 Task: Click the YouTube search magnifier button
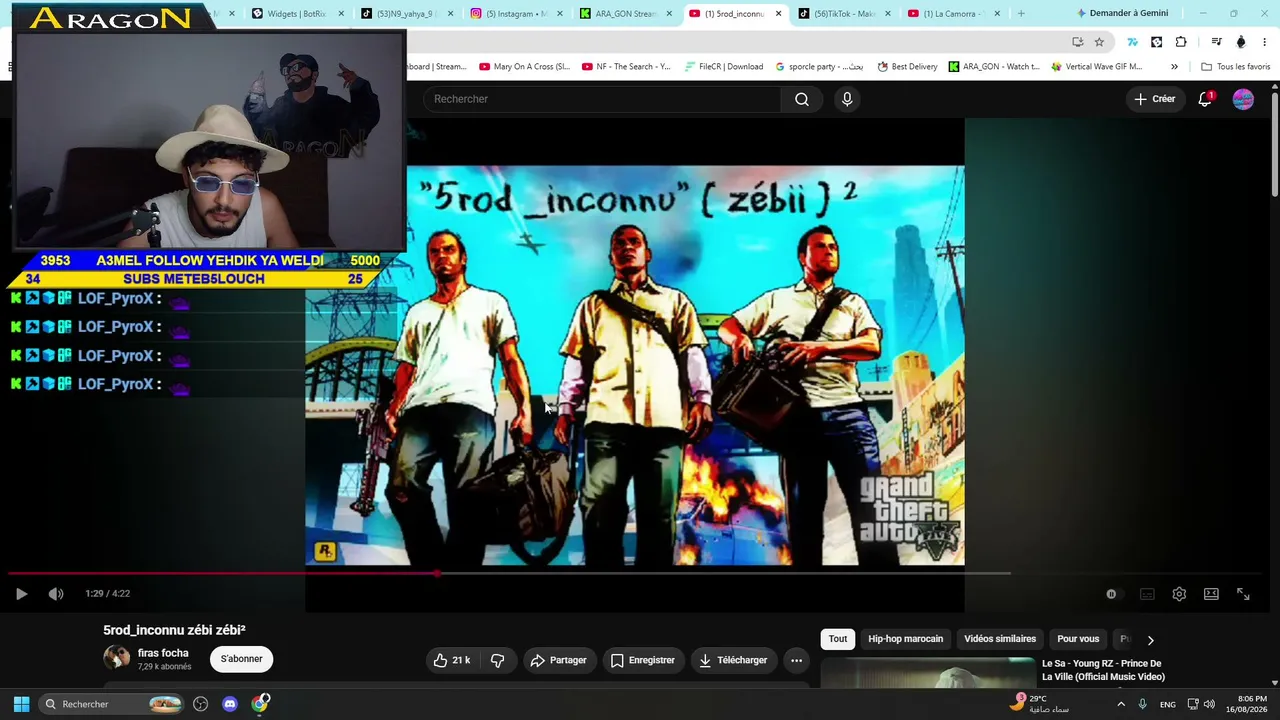[802, 99]
